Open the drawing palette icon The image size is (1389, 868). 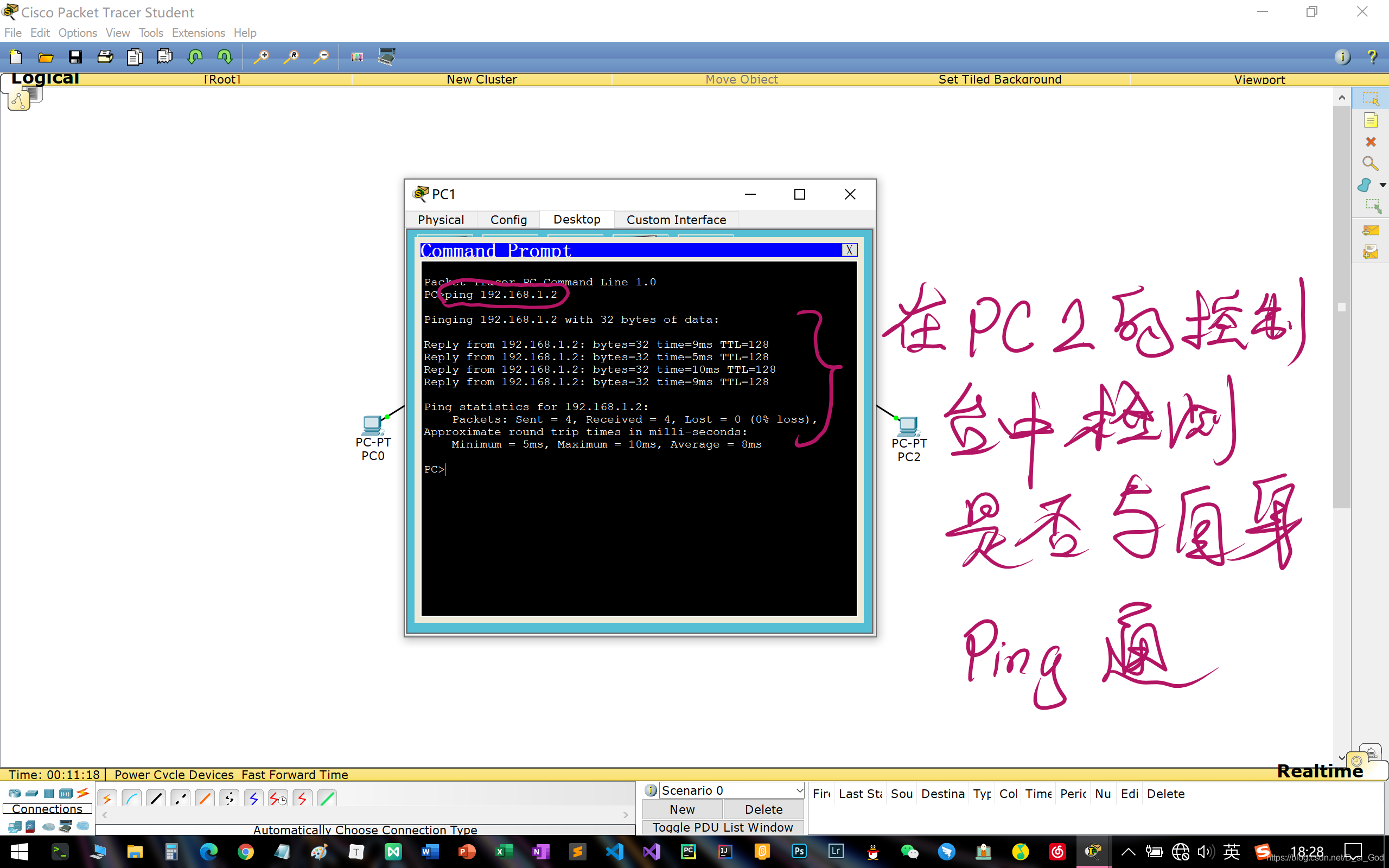point(357,57)
